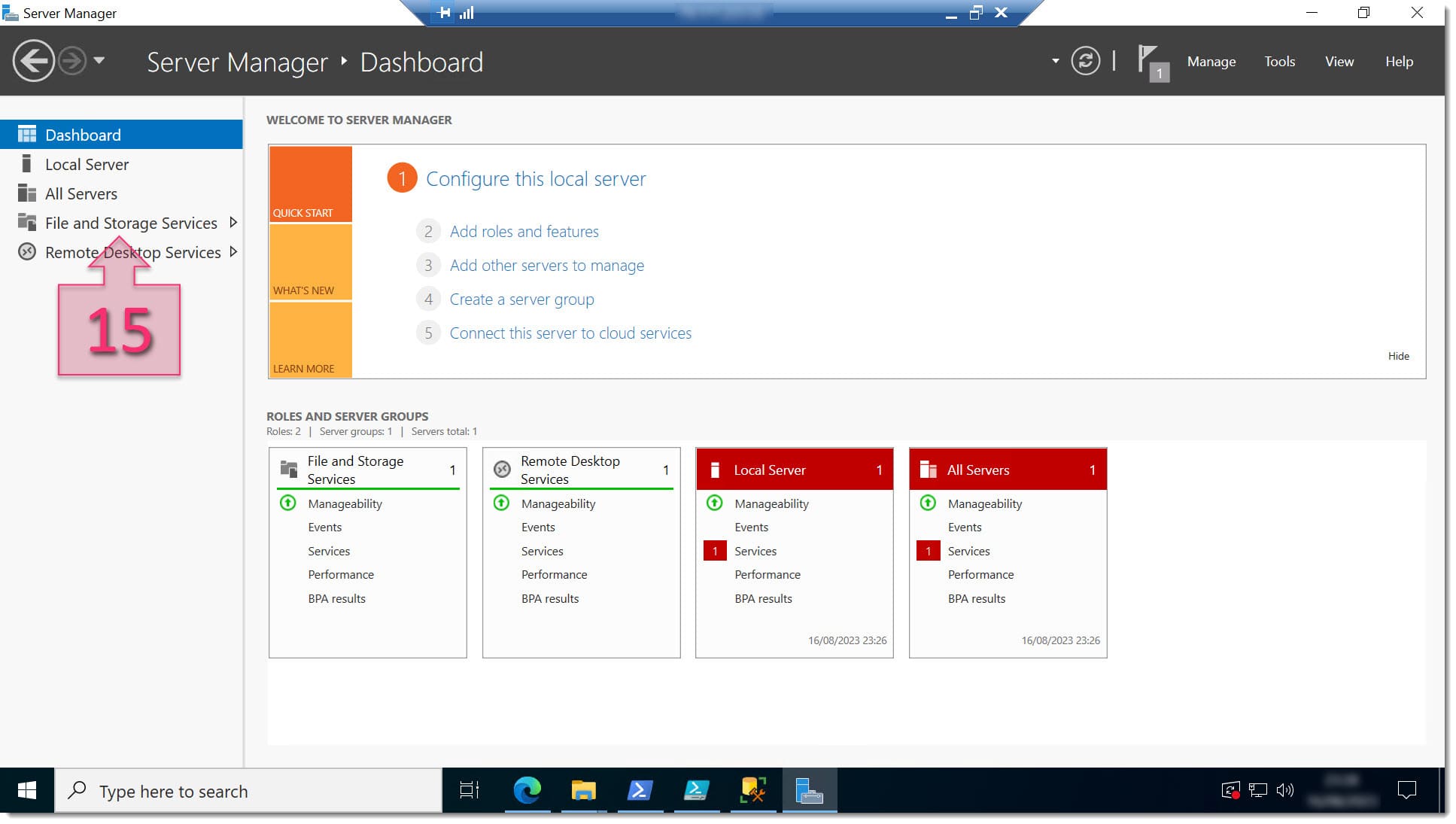The width and height of the screenshot is (1456, 824).
Task: Click the red Services alert in Local Server tile
Action: pyautogui.click(x=715, y=552)
